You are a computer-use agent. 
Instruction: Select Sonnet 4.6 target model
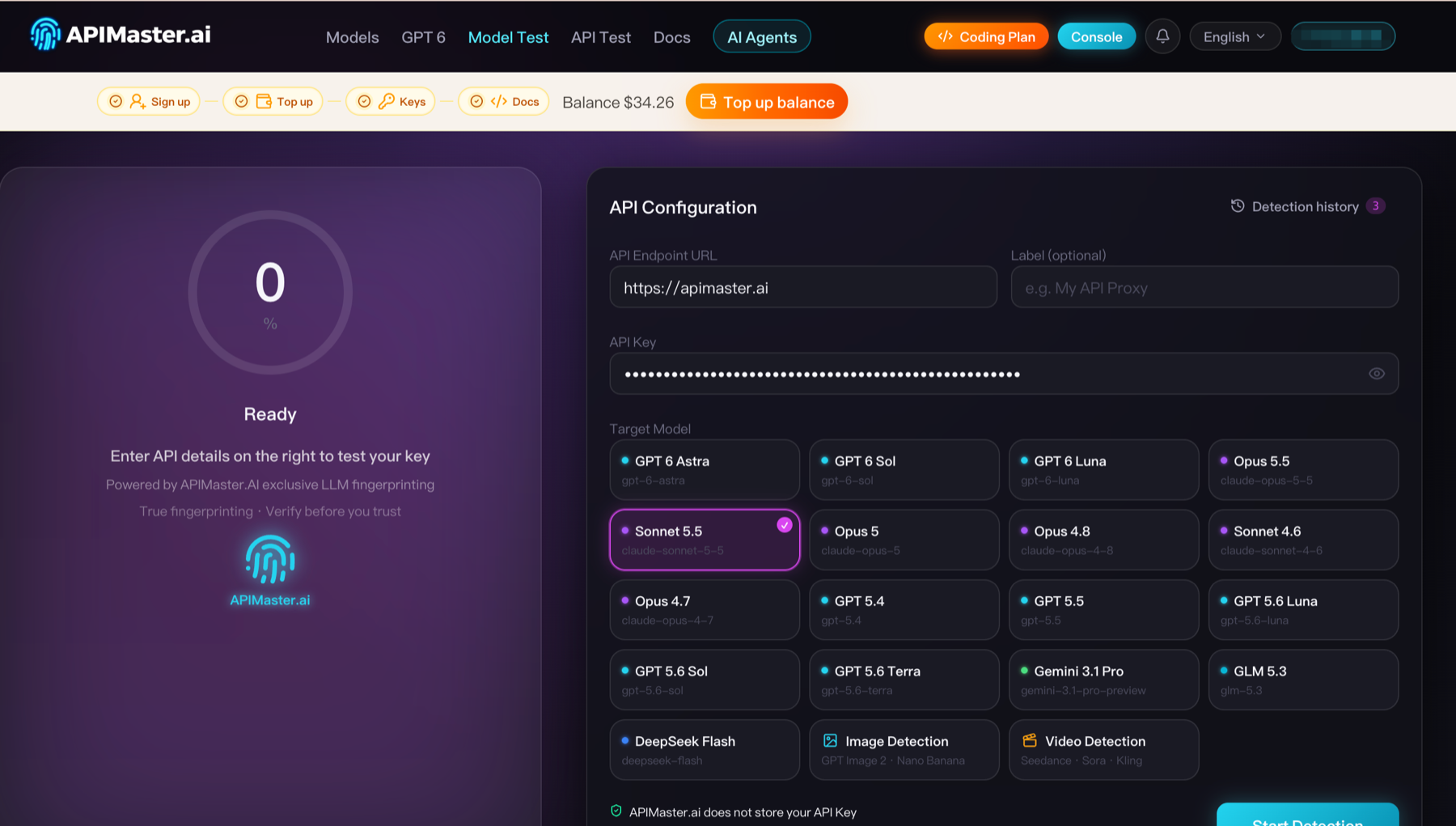click(x=1304, y=540)
